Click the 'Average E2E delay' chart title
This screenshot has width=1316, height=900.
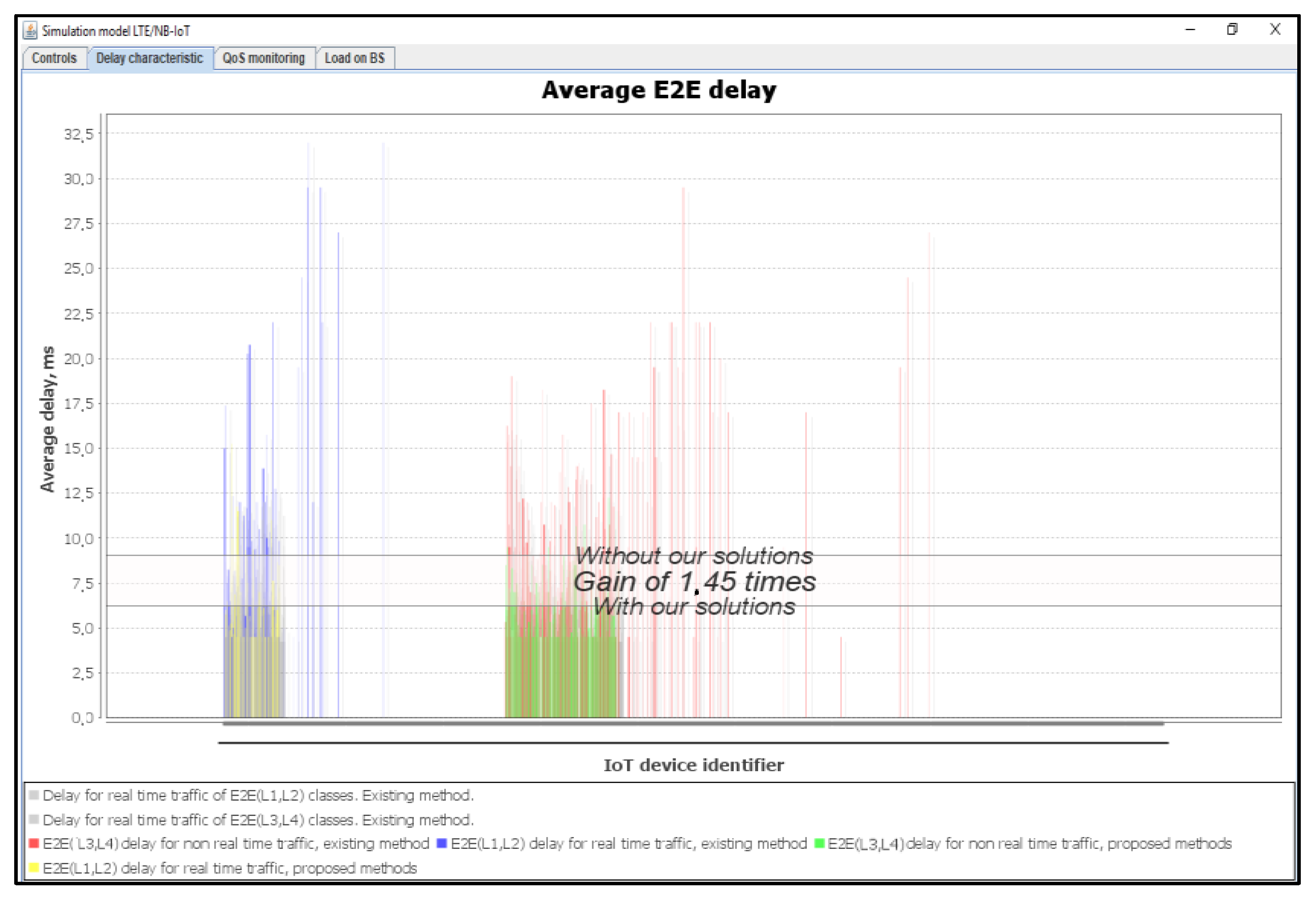659,91
